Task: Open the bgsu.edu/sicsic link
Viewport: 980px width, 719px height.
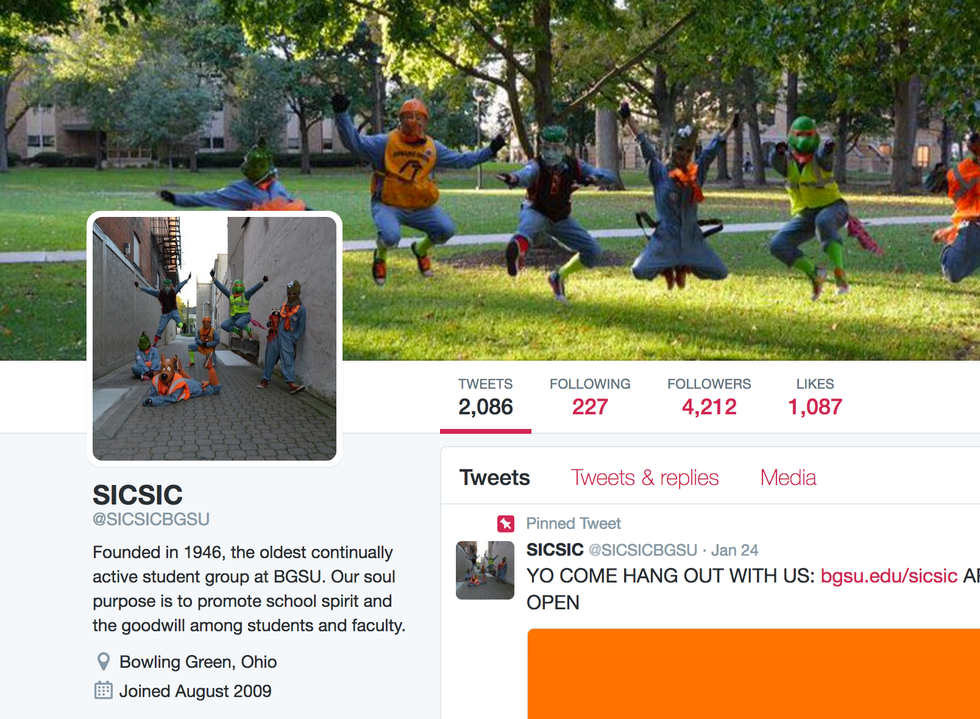Action: point(889,575)
